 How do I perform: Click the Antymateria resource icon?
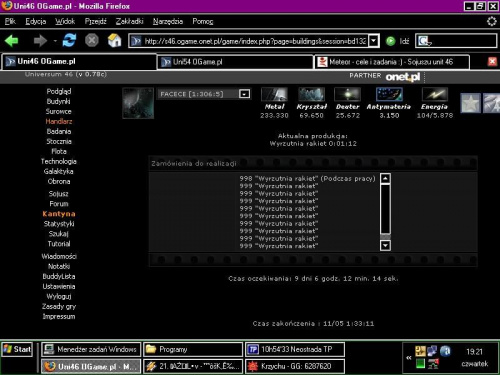tap(389, 94)
